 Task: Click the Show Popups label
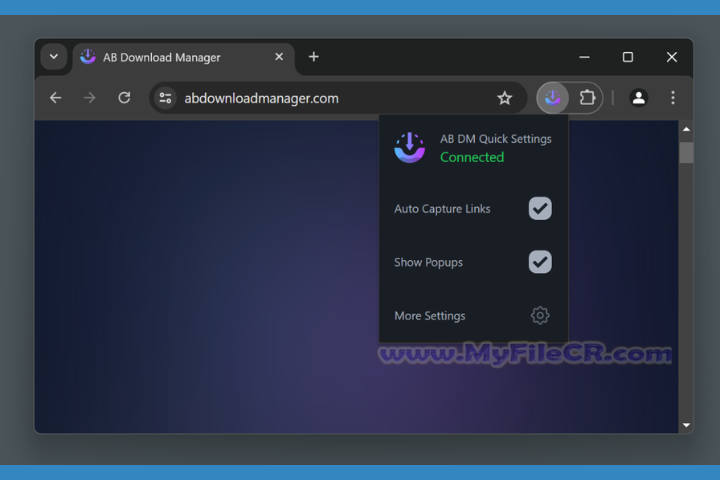428,263
